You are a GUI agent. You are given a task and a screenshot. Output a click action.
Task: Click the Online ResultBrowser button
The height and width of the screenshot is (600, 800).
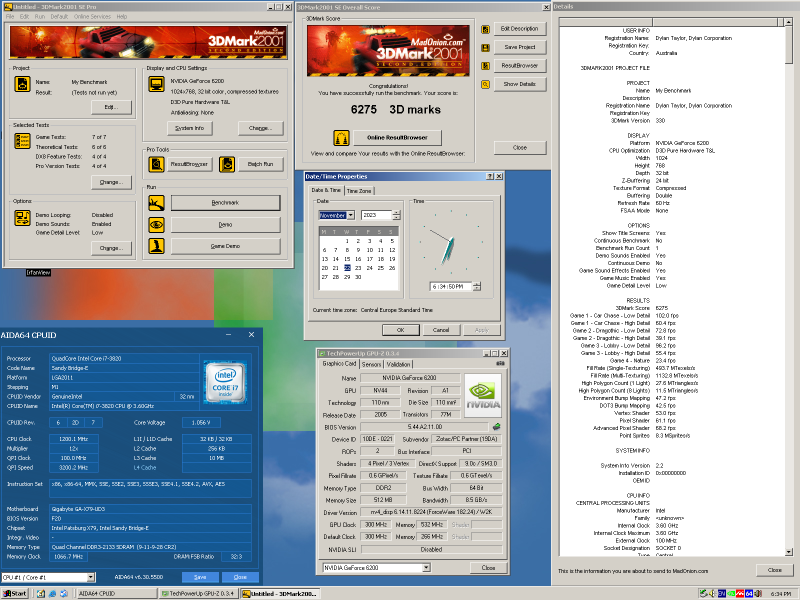tap(397, 138)
